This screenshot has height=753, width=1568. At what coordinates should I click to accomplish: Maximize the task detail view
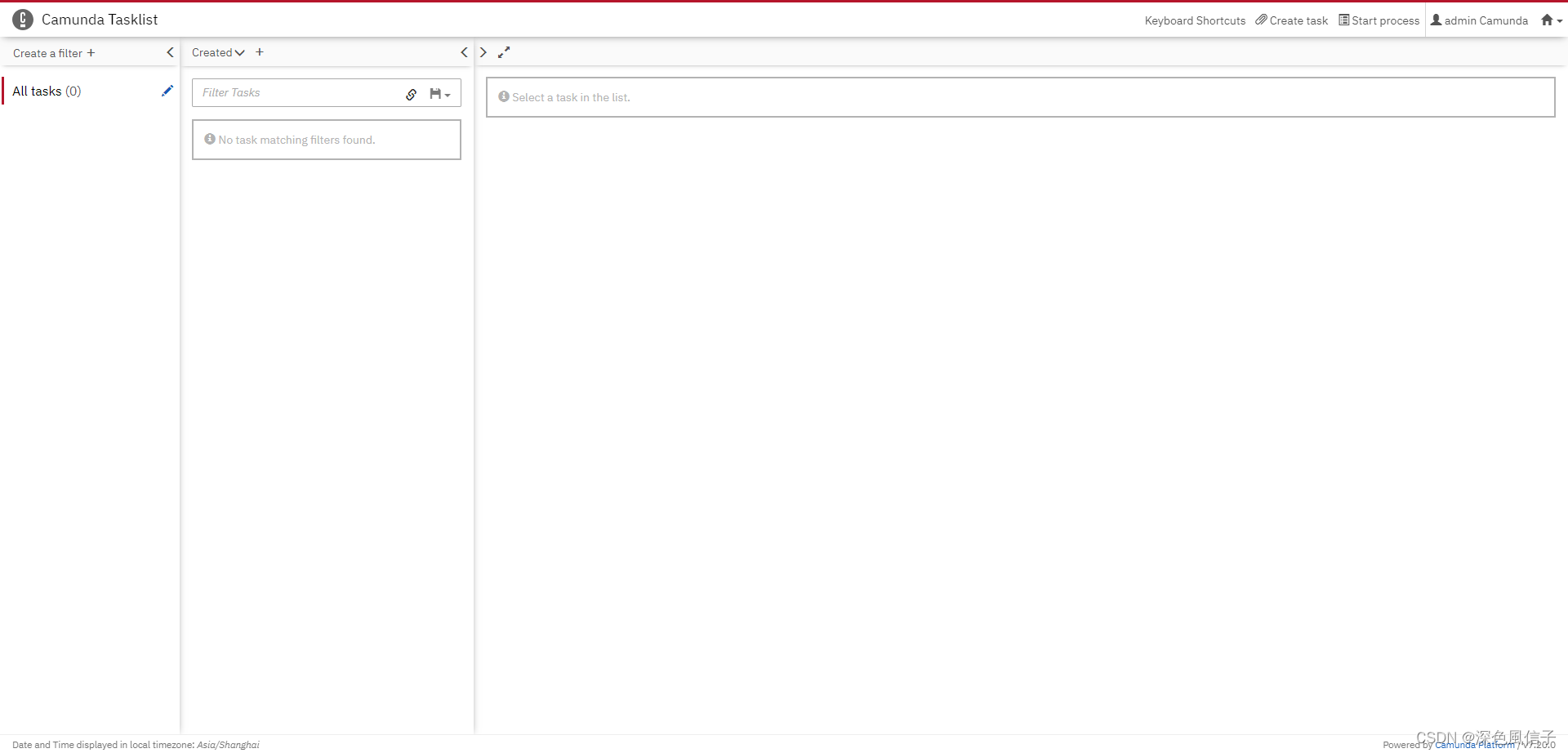pyautogui.click(x=504, y=52)
